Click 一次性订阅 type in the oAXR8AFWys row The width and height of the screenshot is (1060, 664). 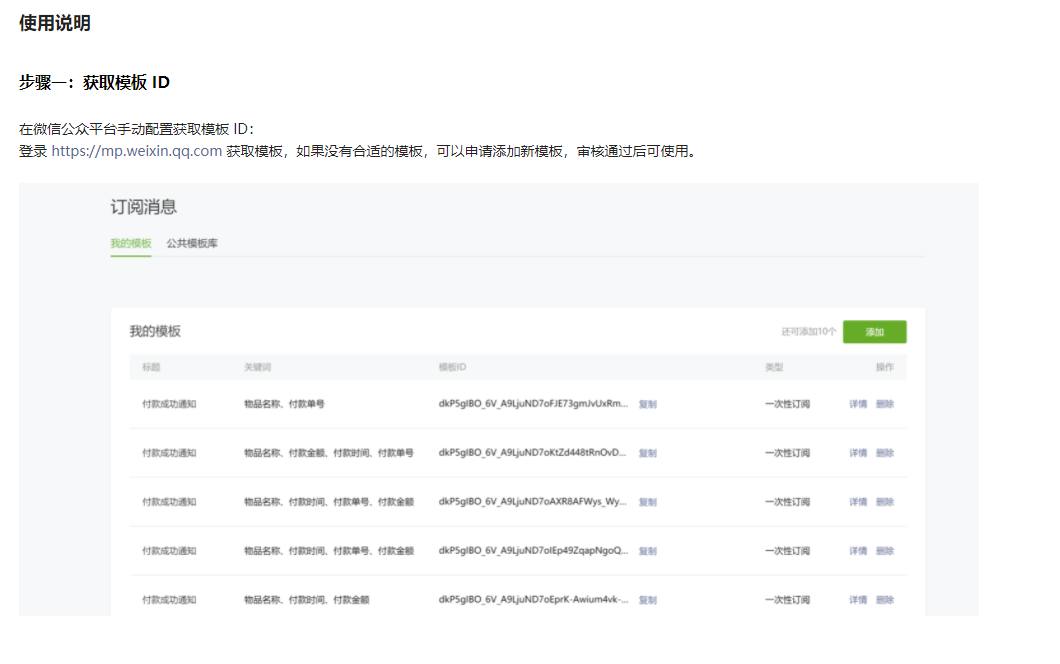pyautogui.click(x=788, y=502)
